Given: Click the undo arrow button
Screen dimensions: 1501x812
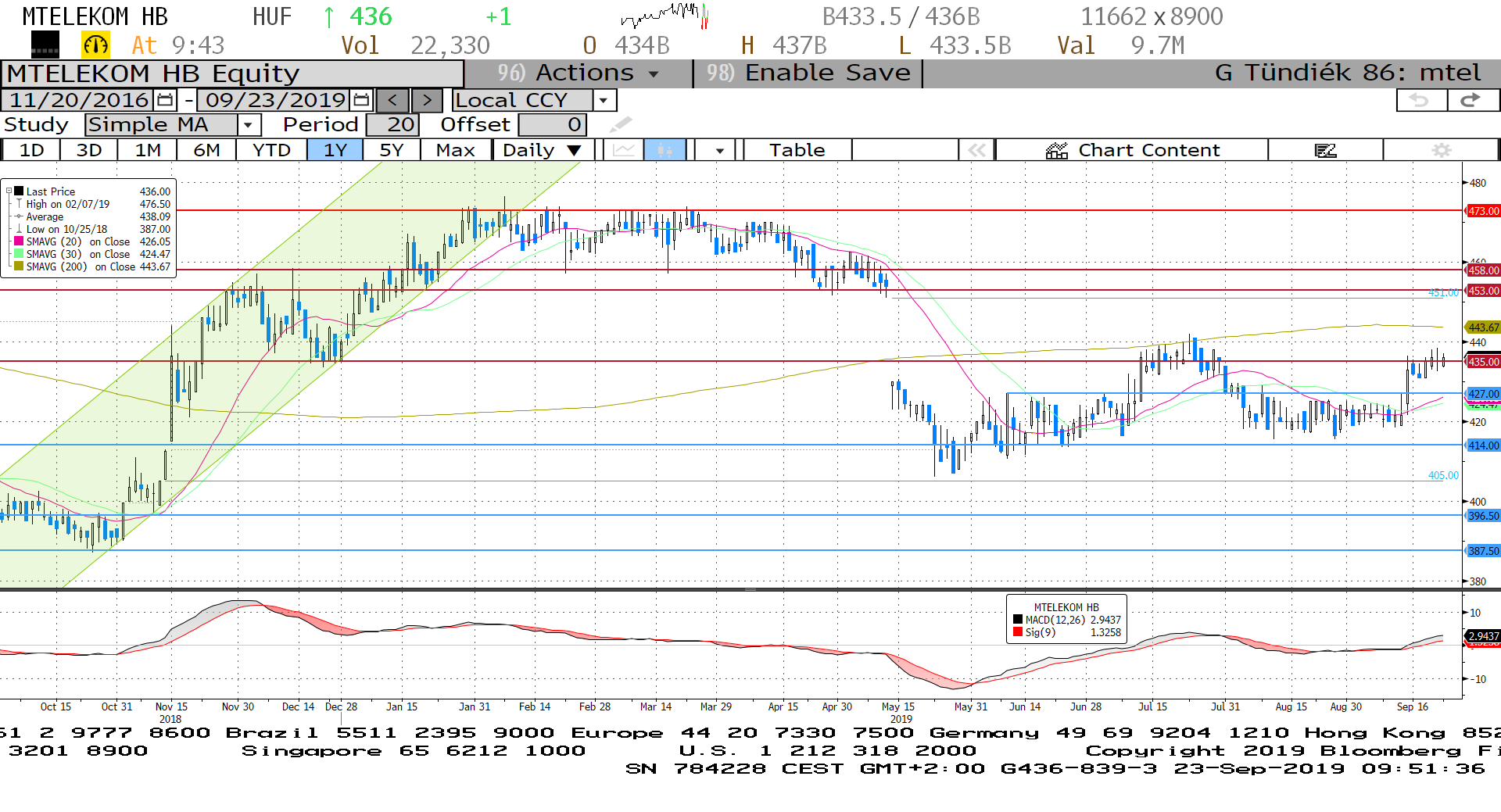Looking at the screenshot, I should point(1420,100).
